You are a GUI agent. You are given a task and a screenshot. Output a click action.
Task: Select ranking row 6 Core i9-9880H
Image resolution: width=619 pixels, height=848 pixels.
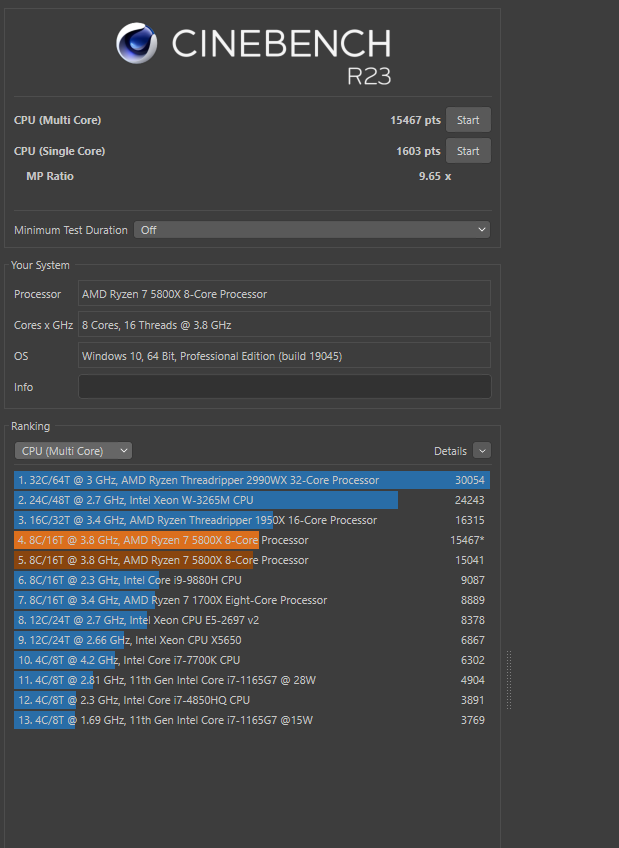[x=252, y=580]
